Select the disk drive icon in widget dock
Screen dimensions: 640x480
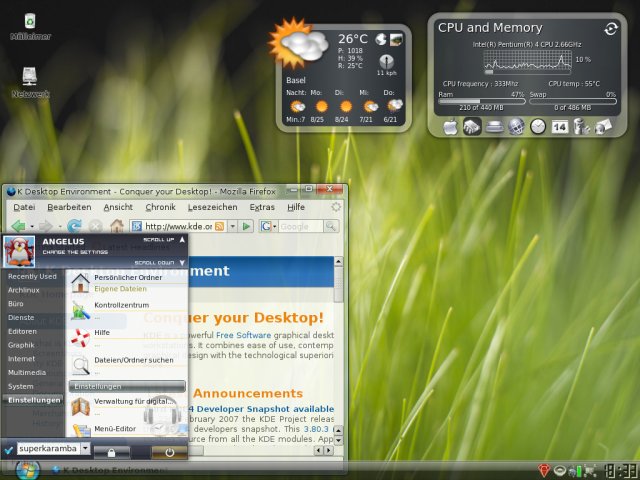(494, 127)
